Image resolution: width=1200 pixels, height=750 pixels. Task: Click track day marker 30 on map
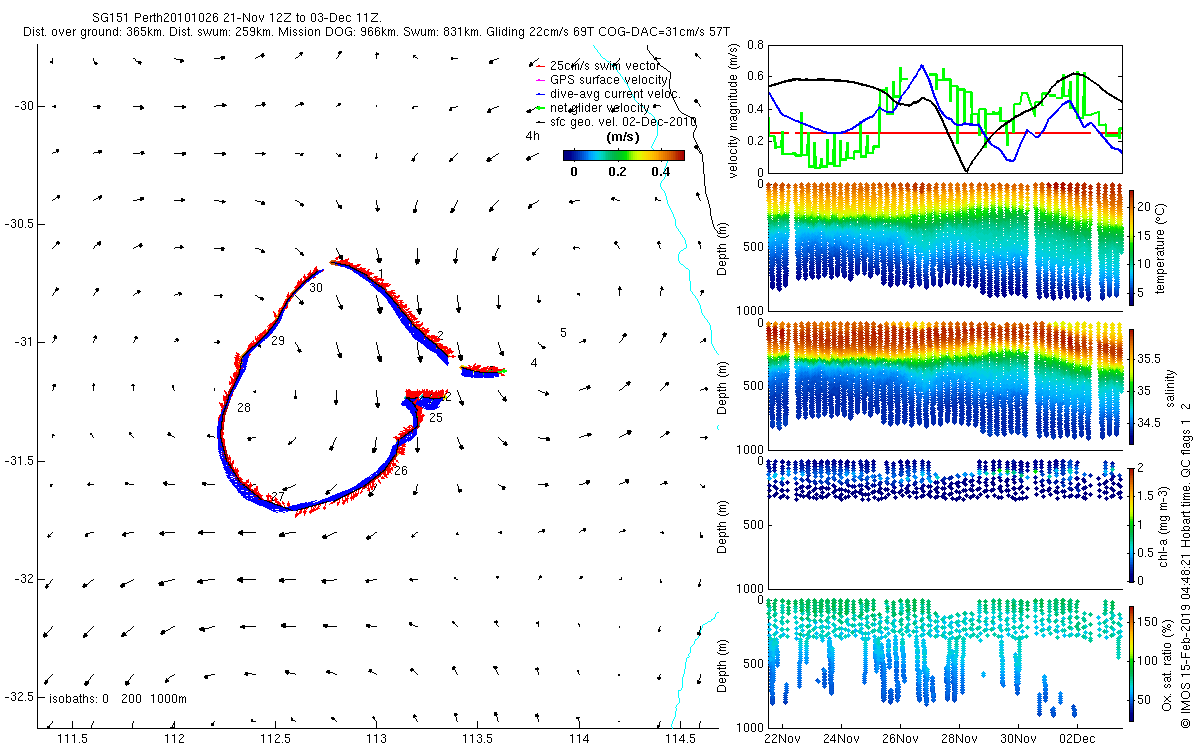(316, 288)
